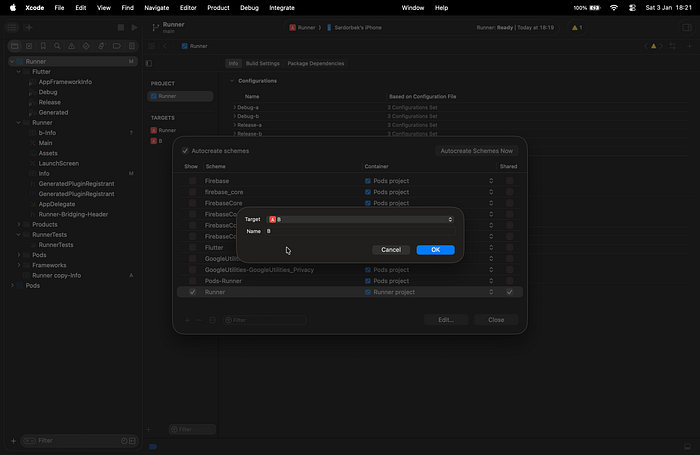700x455 pixels.
Task: Open the Breakpoint navigator icon
Action: 117,46
